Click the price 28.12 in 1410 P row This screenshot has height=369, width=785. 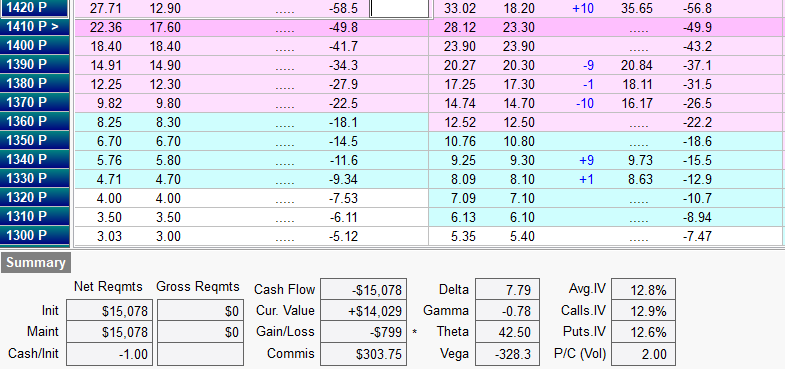(x=459, y=28)
